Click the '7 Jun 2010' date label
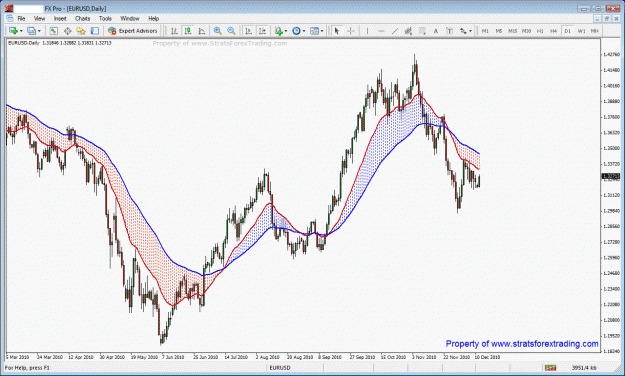 click(173, 357)
